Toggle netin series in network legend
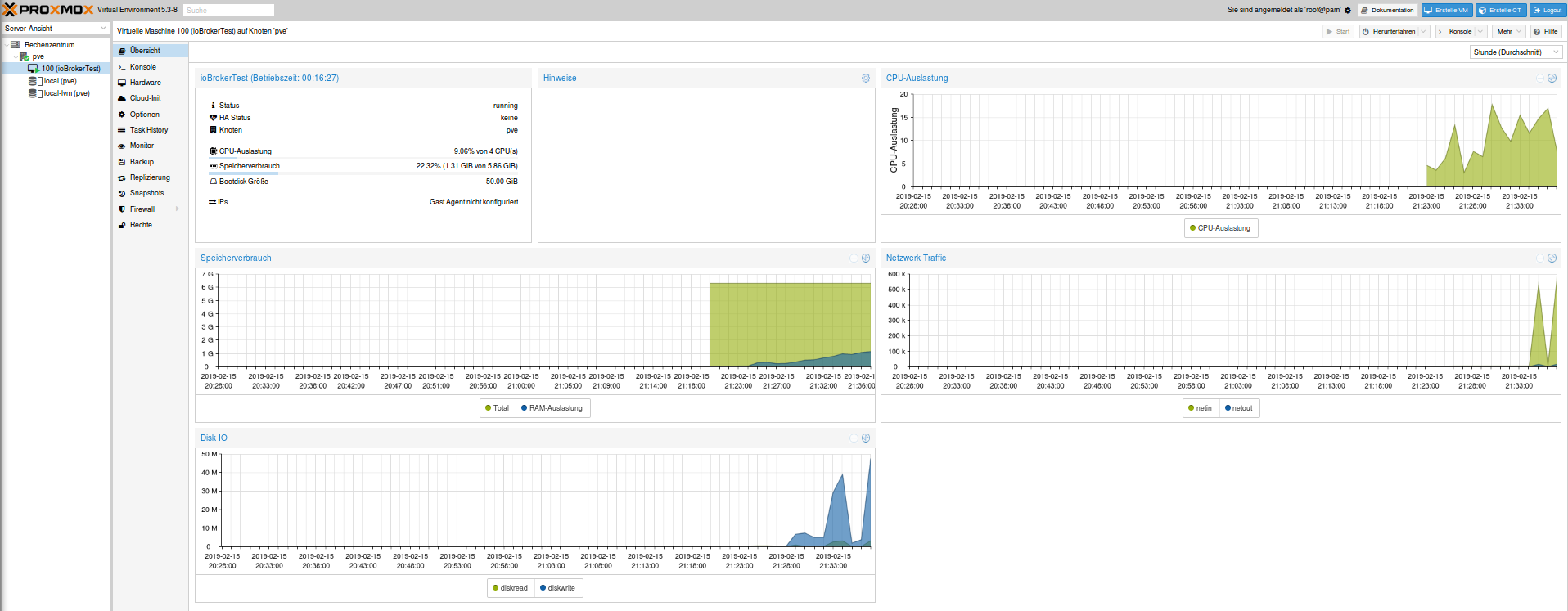The image size is (1568, 611). pyautogui.click(x=1201, y=408)
